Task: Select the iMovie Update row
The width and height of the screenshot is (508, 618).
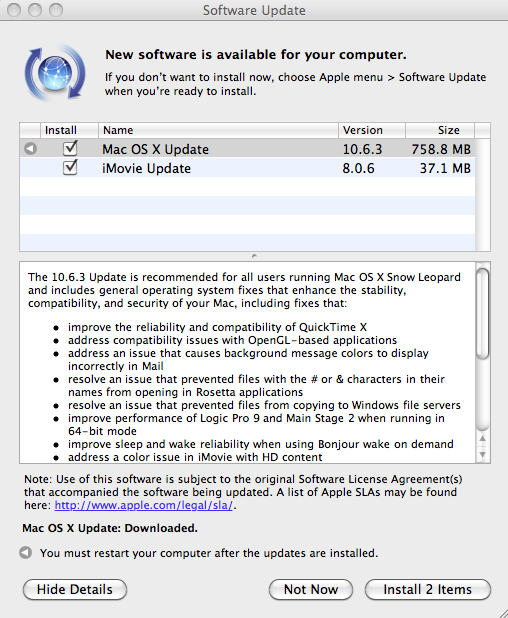Action: click(247, 168)
